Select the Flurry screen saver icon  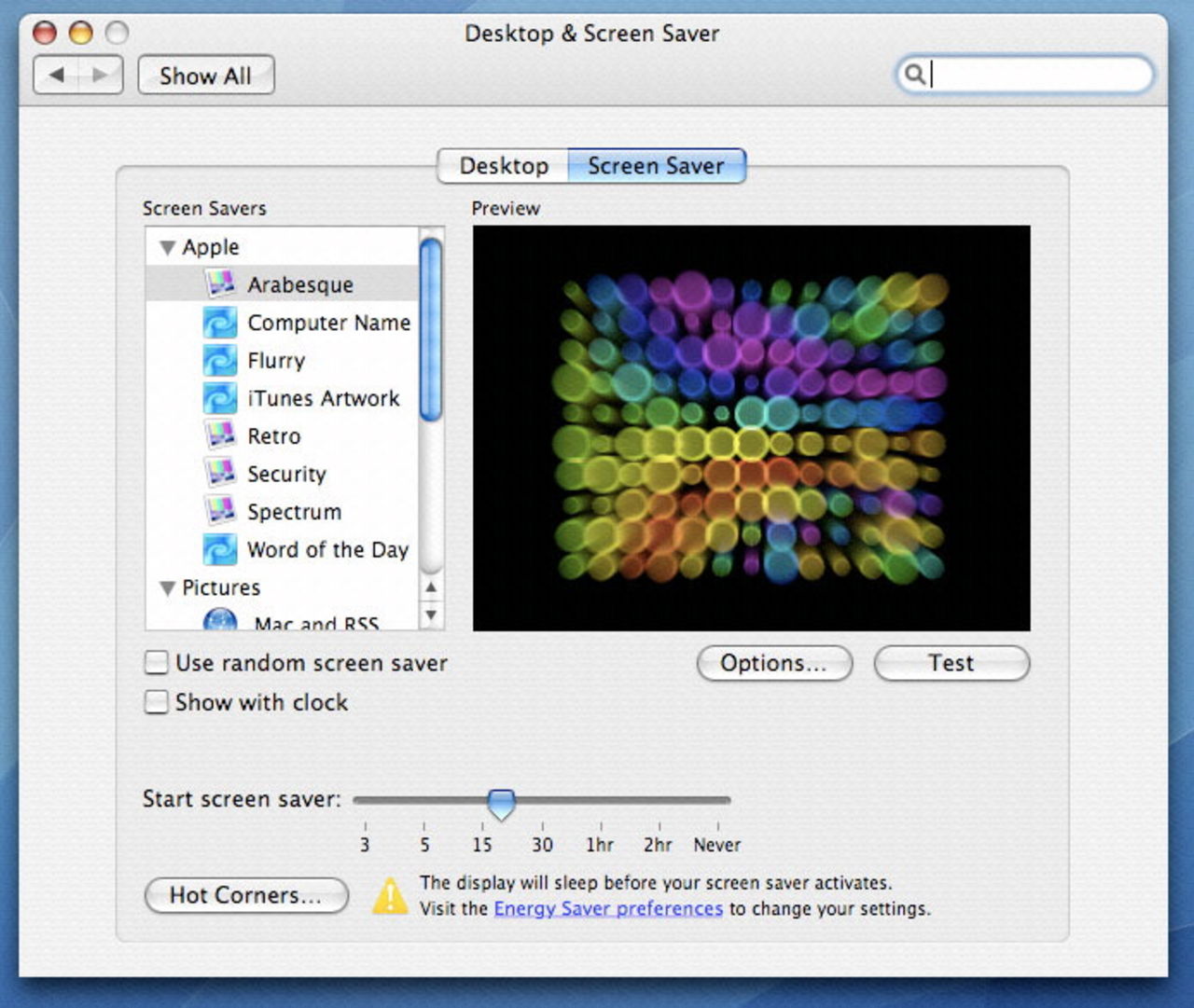(x=221, y=360)
